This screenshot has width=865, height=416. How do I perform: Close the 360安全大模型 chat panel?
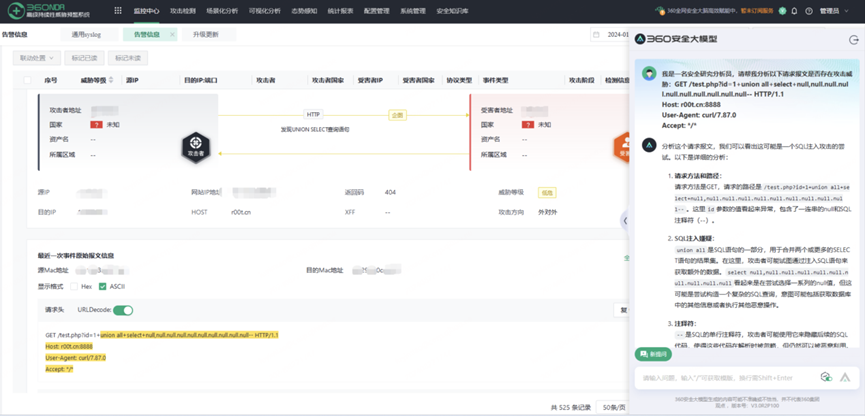pos(853,40)
